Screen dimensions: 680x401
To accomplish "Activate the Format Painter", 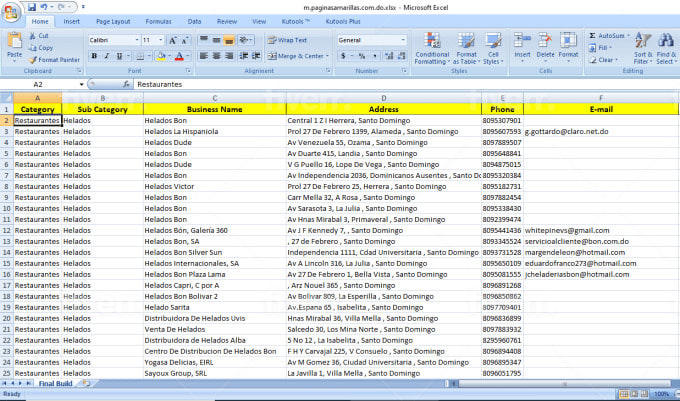I will click(54, 60).
